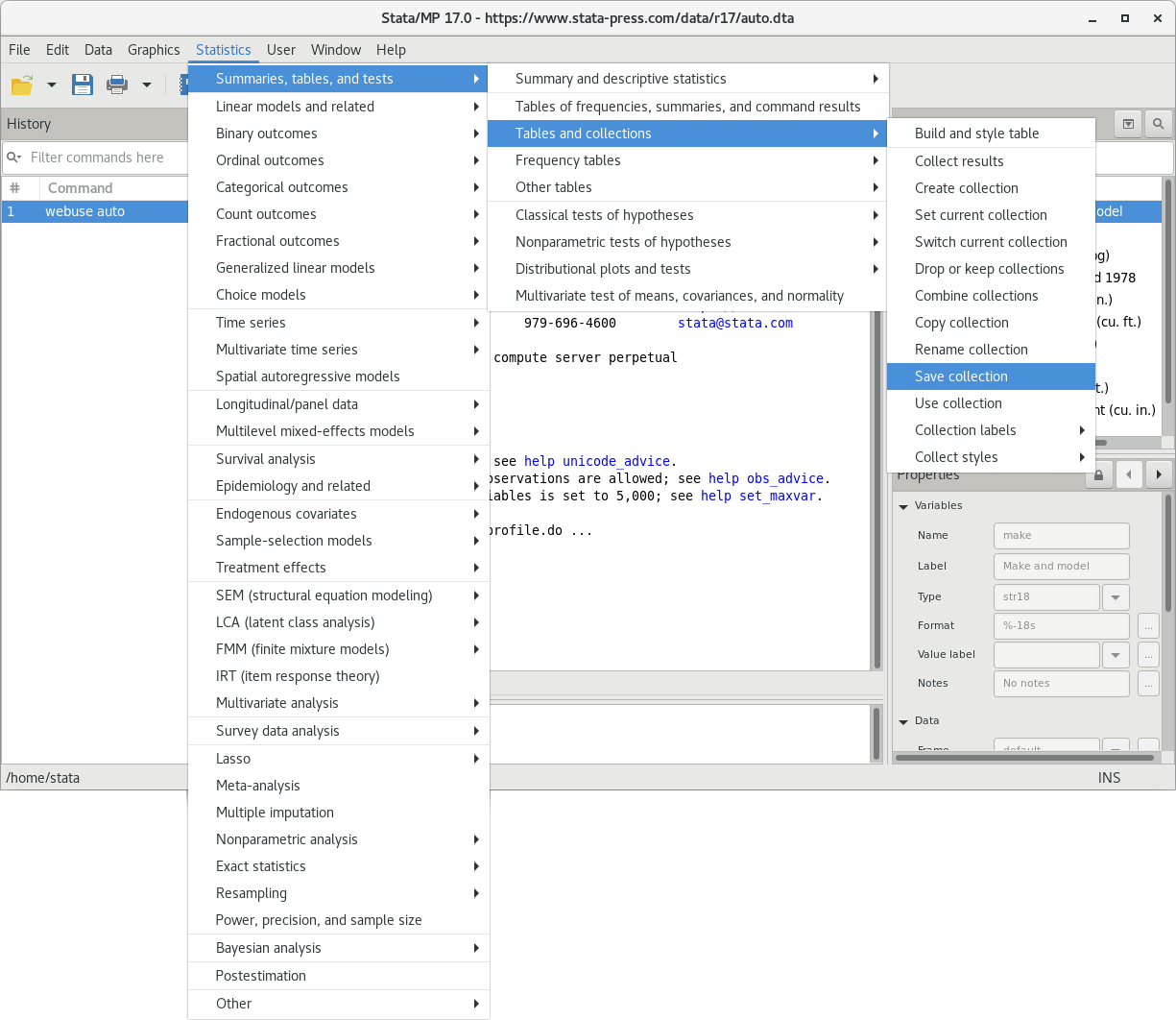Open the Type dropdown in Properties
The image size is (1176, 1020).
click(1116, 596)
